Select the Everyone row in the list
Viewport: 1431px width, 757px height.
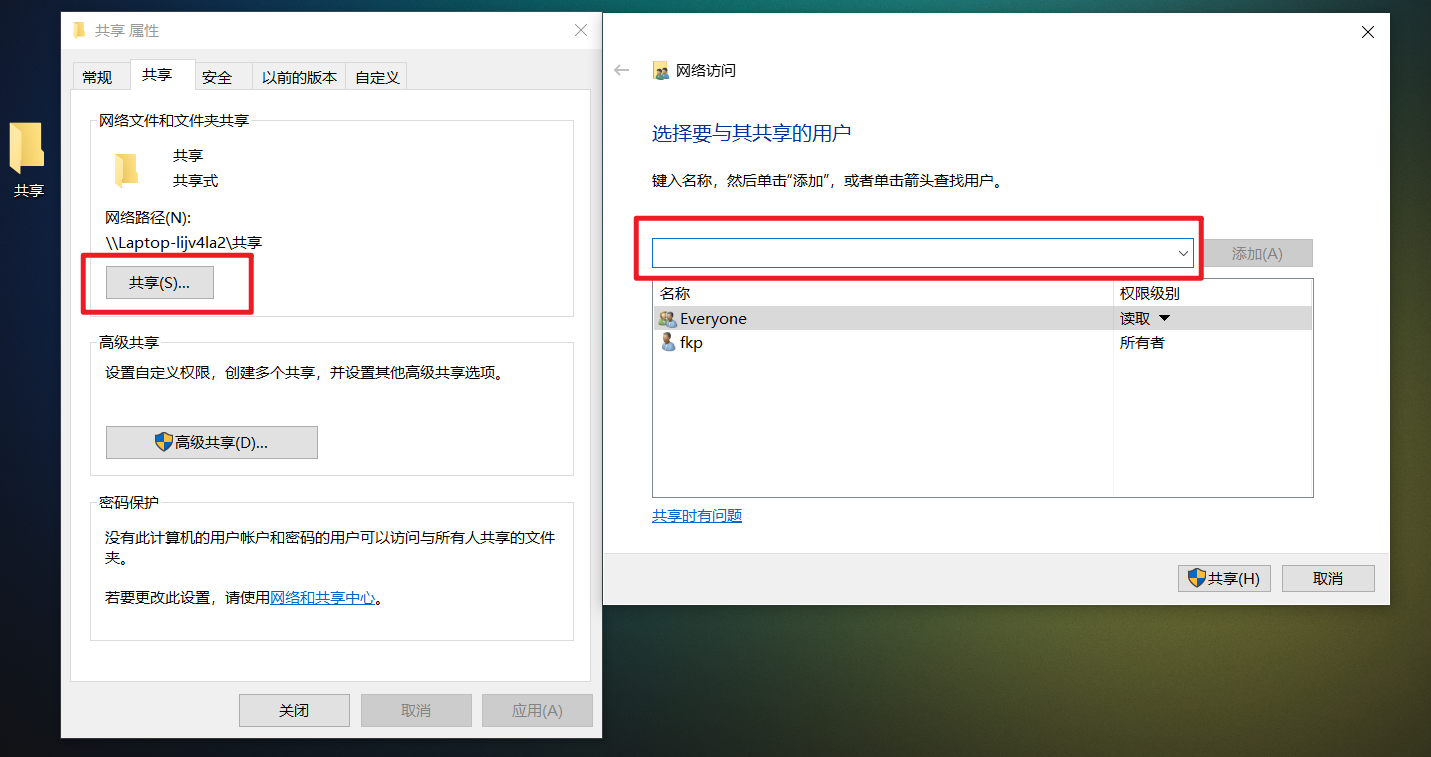(x=982, y=319)
